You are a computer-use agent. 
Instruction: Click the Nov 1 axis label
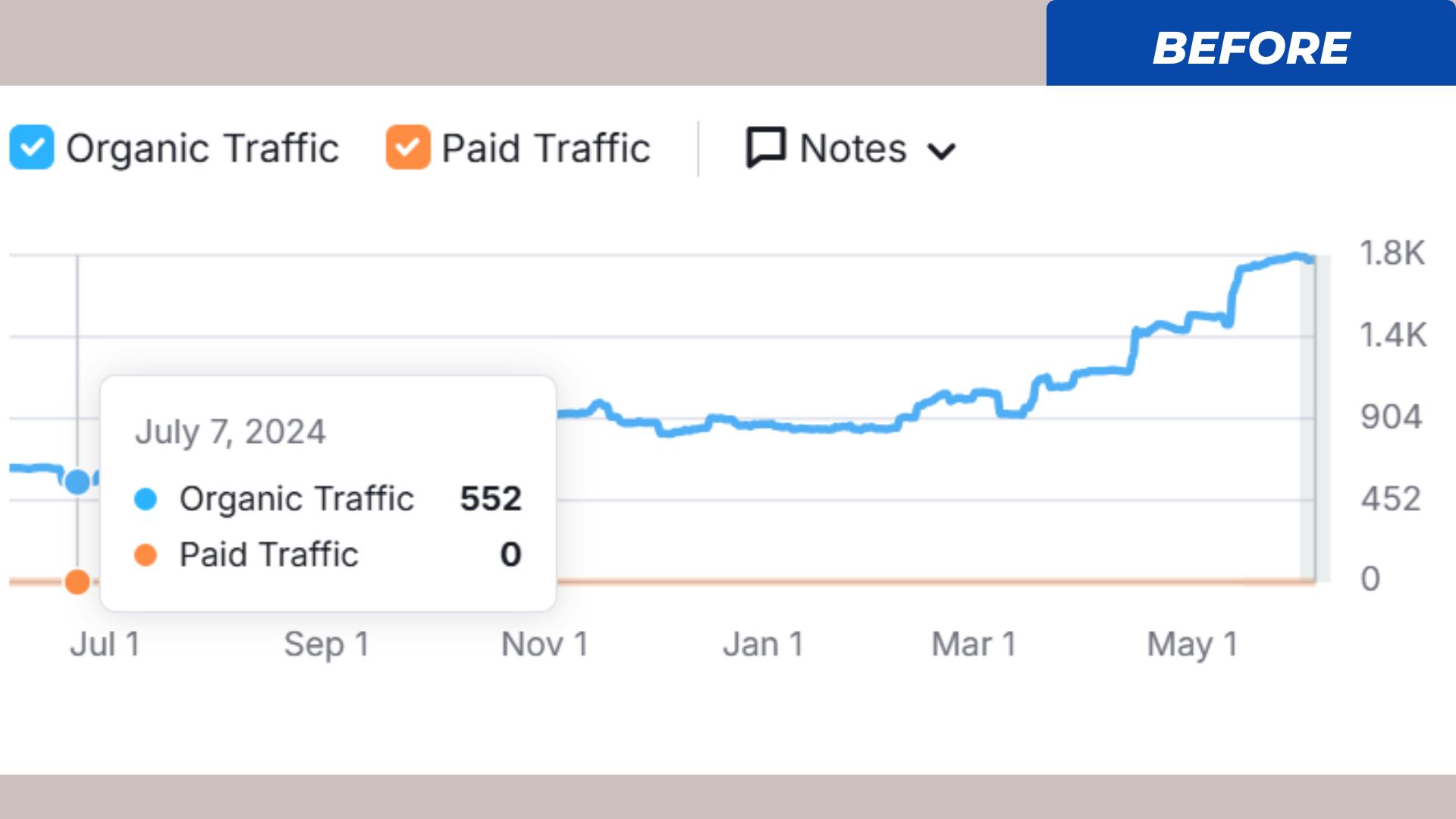(545, 645)
